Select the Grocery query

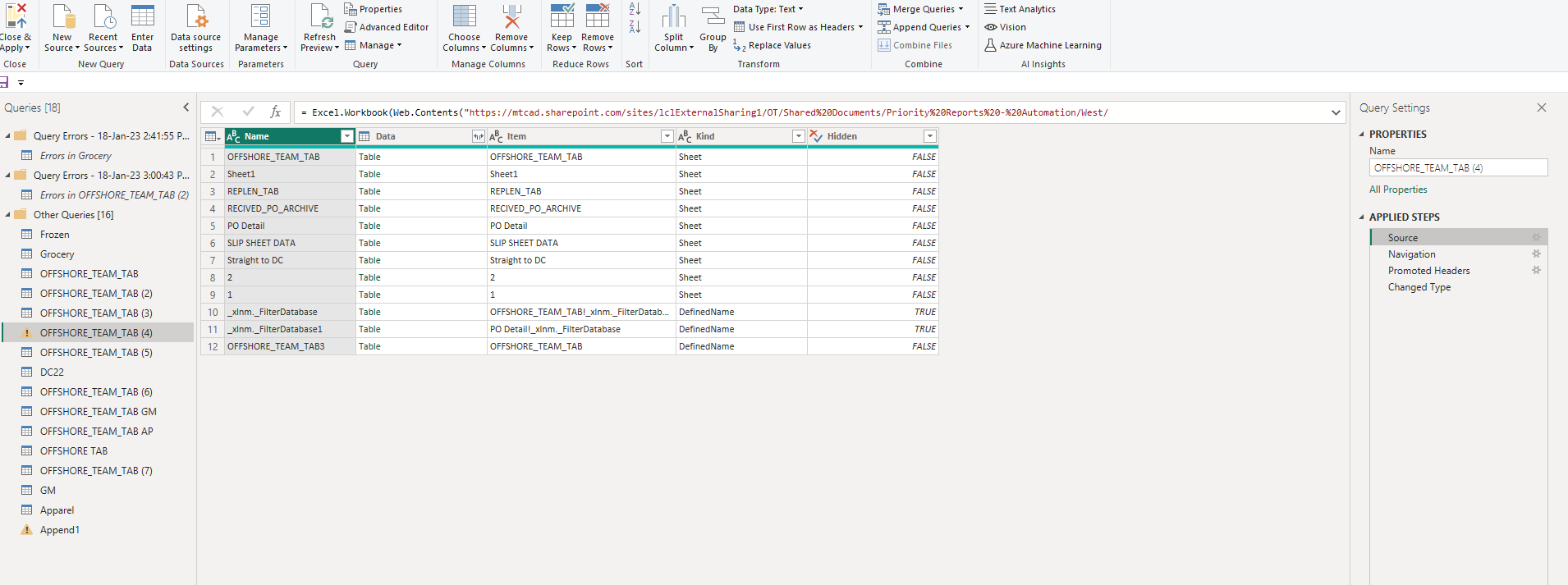click(57, 254)
